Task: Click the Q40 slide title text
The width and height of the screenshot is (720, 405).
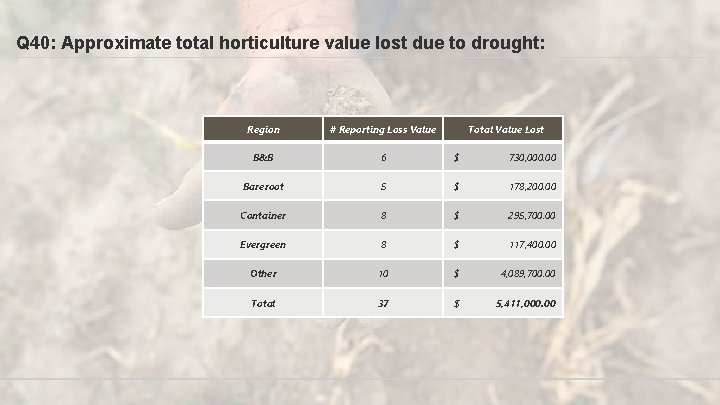Action: pyautogui.click(x=282, y=44)
